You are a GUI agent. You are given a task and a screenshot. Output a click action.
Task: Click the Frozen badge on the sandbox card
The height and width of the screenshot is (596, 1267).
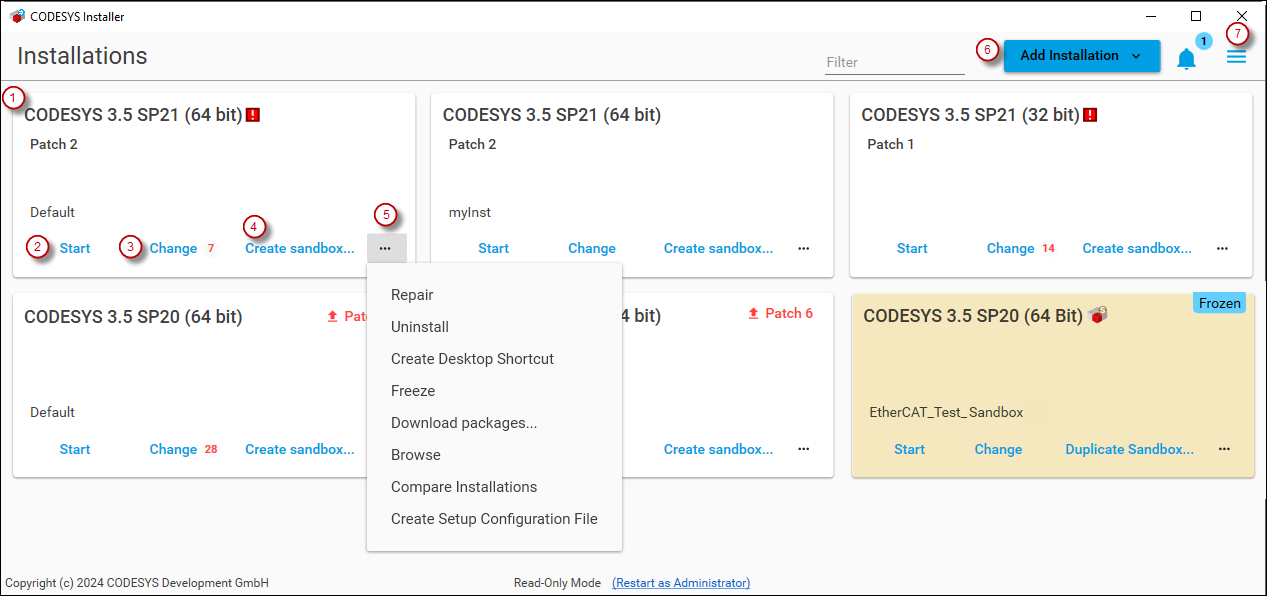click(1219, 302)
